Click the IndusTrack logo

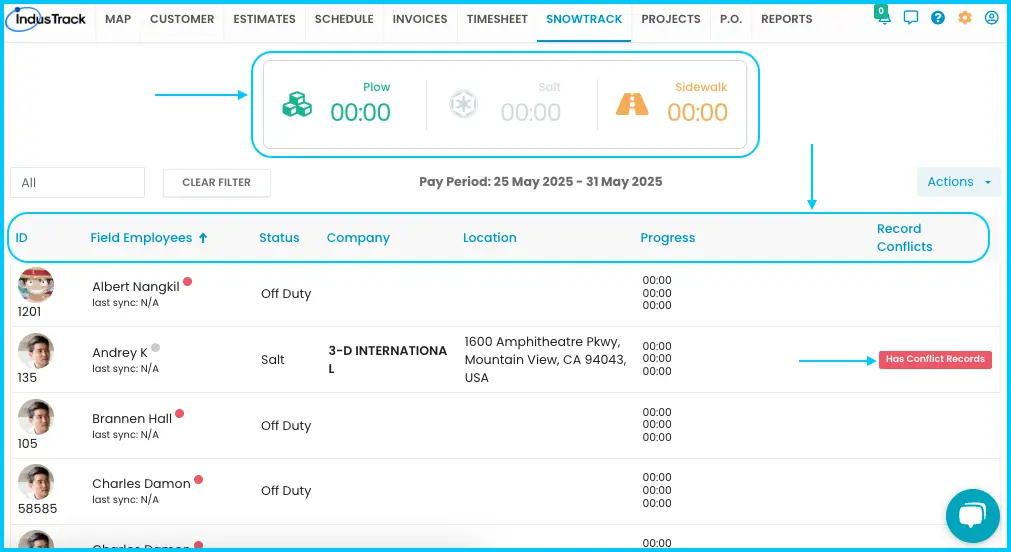(x=46, y=19)
